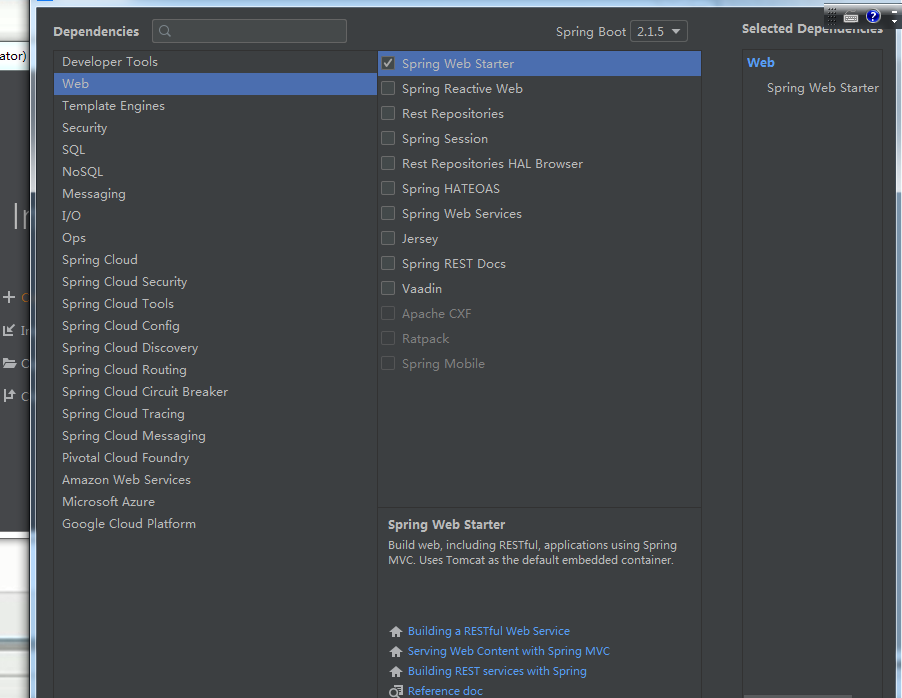Check the Spring Reactive Web checkbox
The height and width of the screenshot is (698, 902).
(x=388, y=88)
